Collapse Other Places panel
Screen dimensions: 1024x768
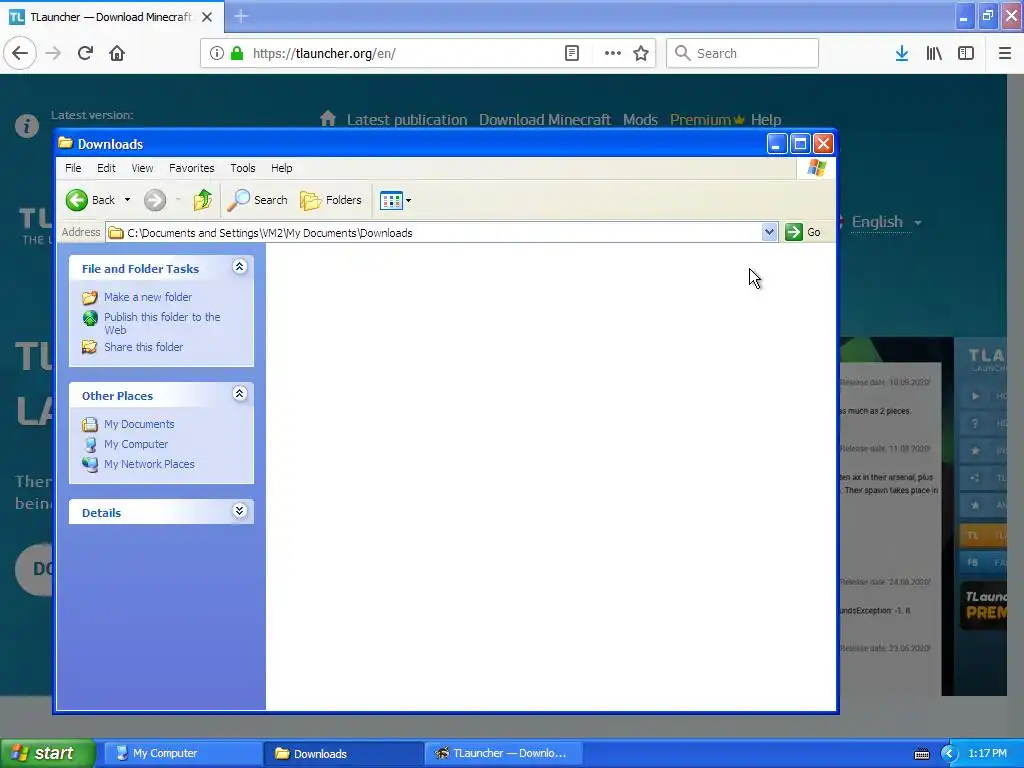coord(240,393)
